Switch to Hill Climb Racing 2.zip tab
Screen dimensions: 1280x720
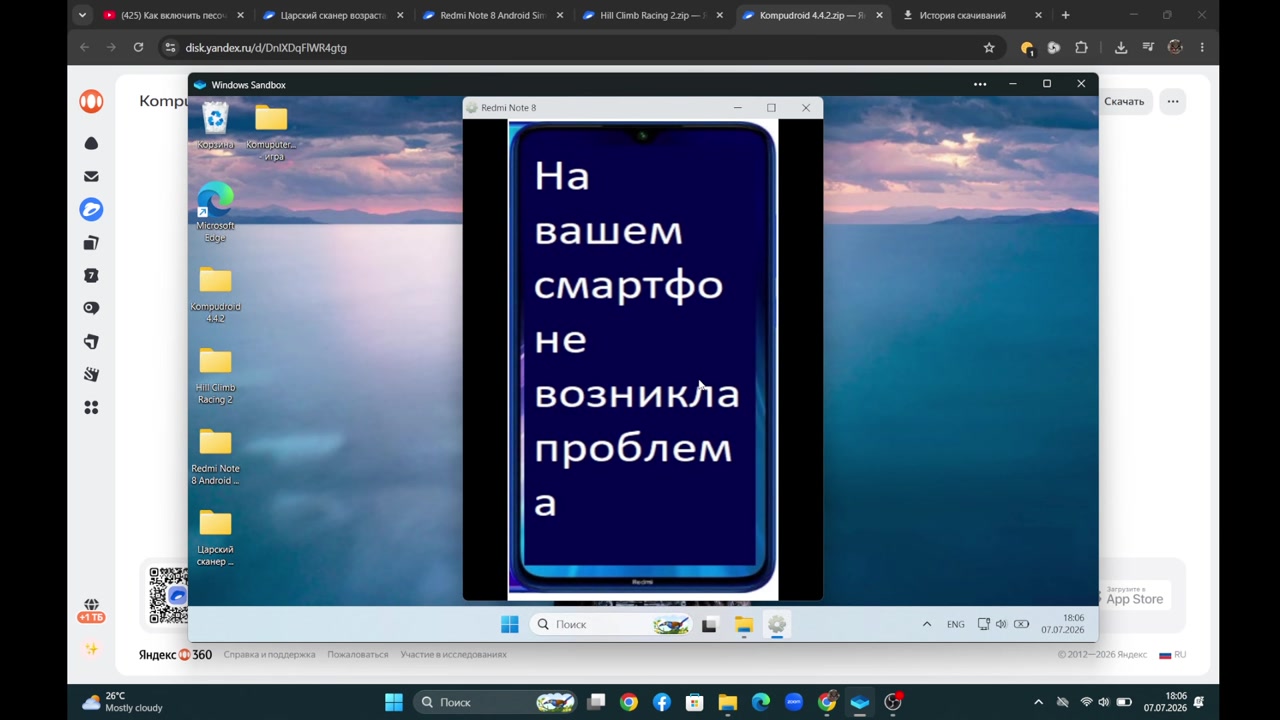tap(654, 15)
